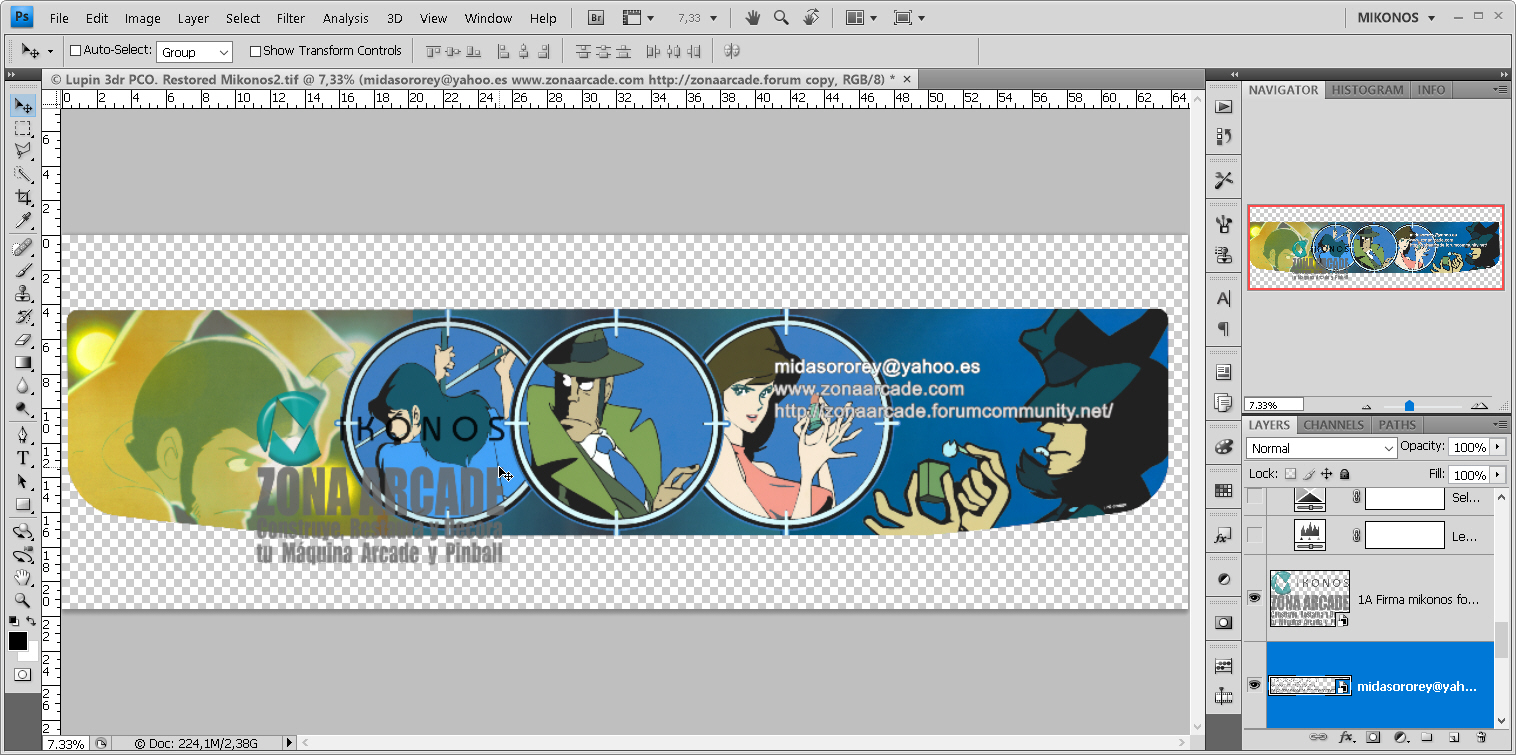Enable the Auto-Select checkbox
The image size is (1516, 755).
(74, 50)
